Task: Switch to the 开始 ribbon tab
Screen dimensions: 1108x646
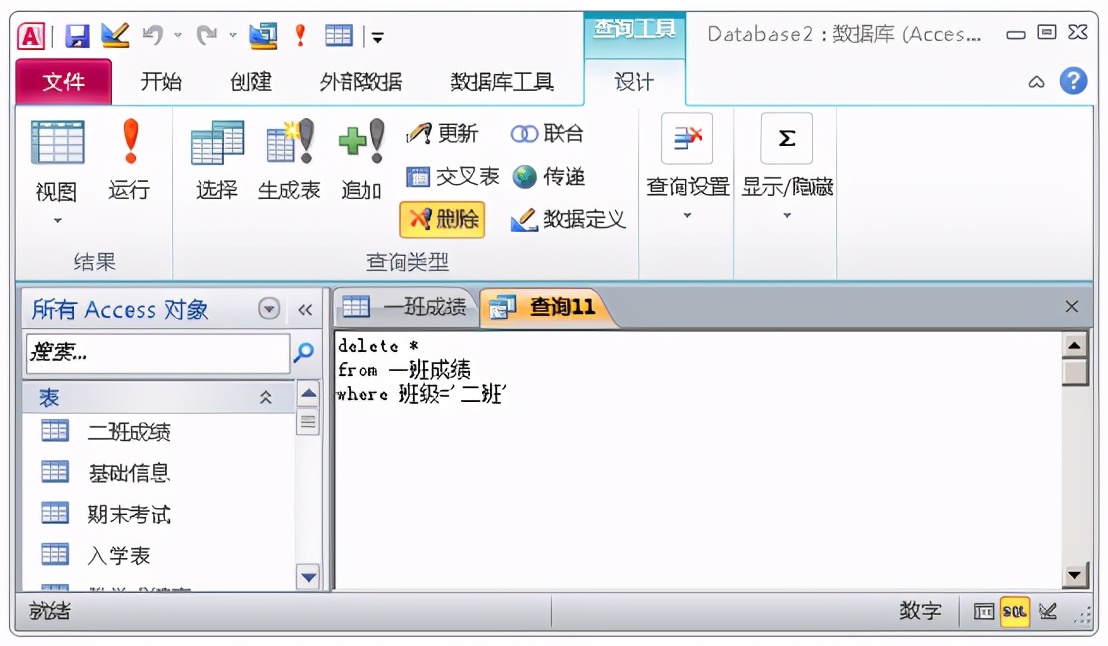Action: tap(161, 82)
